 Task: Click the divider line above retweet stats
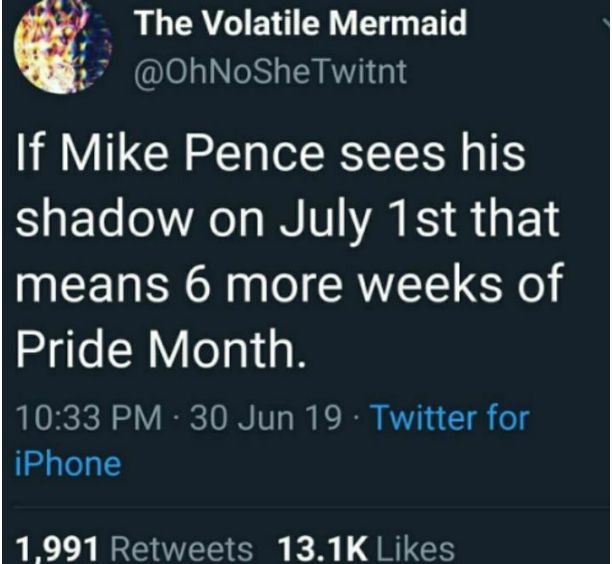coord(308,507)
